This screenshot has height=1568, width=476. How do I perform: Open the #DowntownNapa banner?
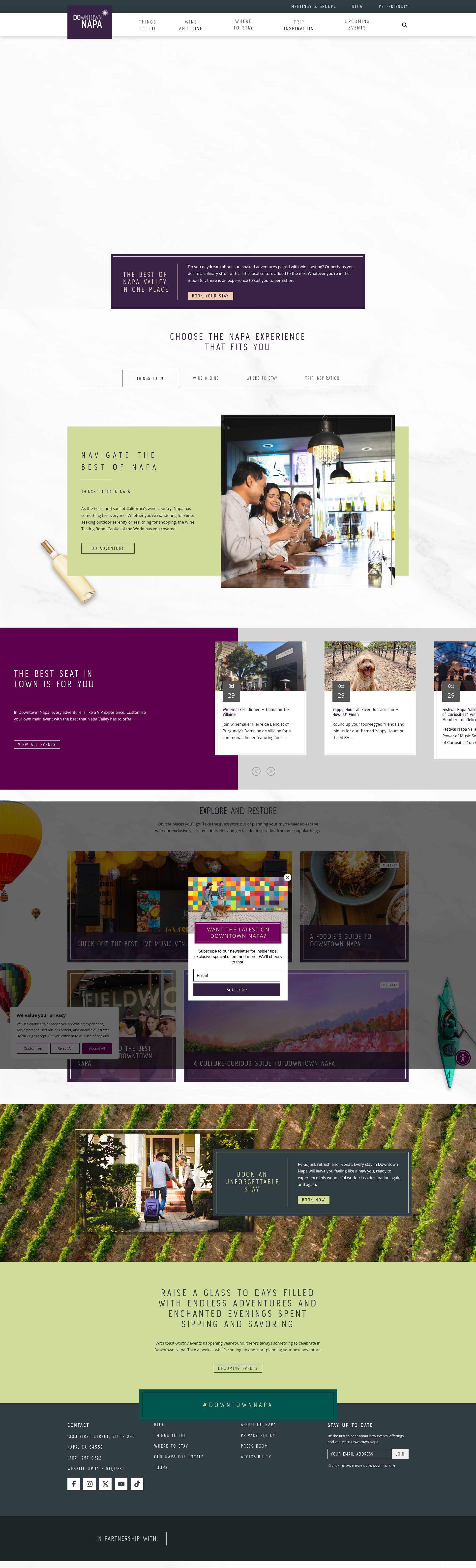click(238, 1405)
